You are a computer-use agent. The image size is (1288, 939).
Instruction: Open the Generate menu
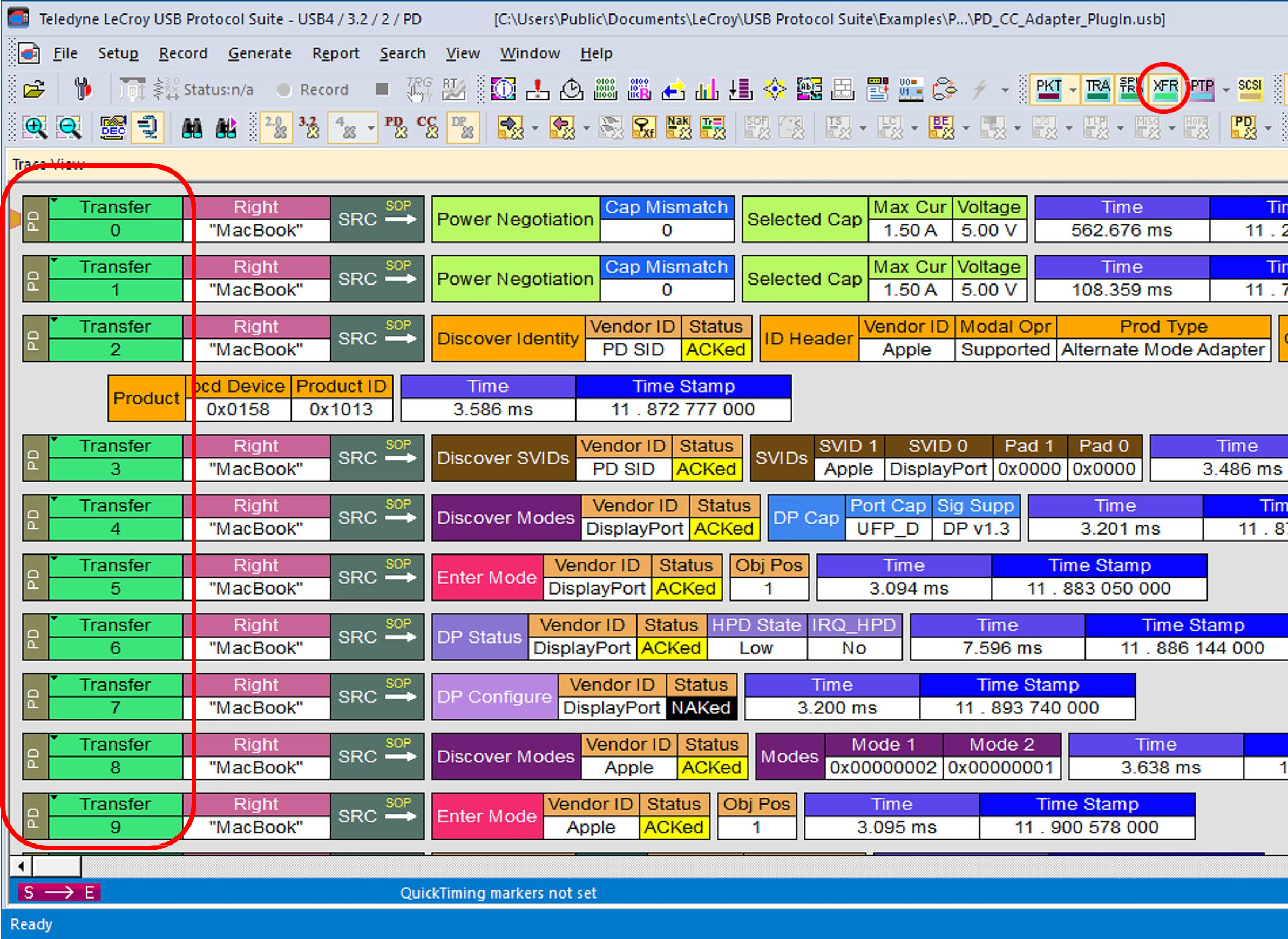coord(260,53)
